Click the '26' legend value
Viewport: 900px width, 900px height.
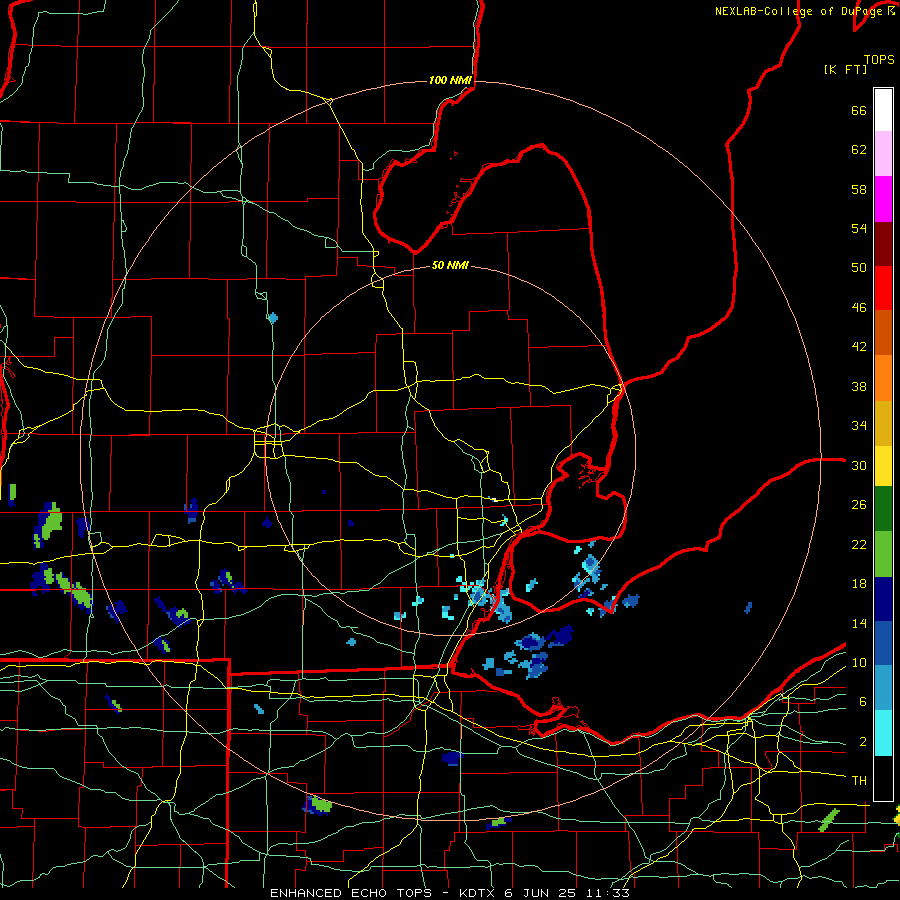click(859, 505)
